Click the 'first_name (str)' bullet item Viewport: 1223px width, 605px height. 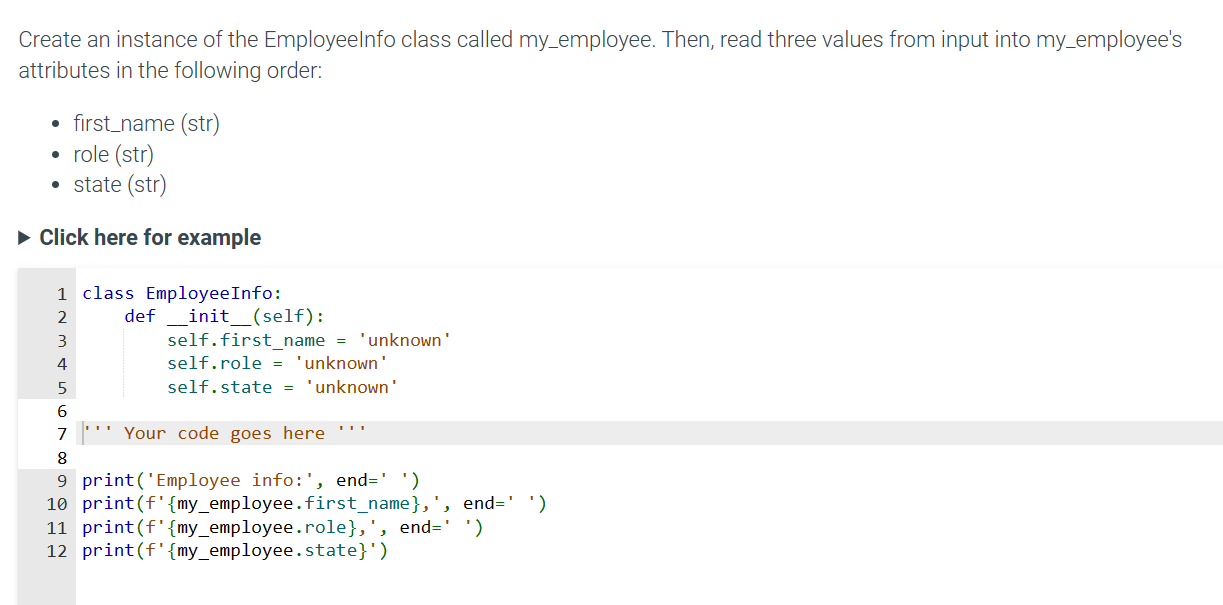coord(146,122)
